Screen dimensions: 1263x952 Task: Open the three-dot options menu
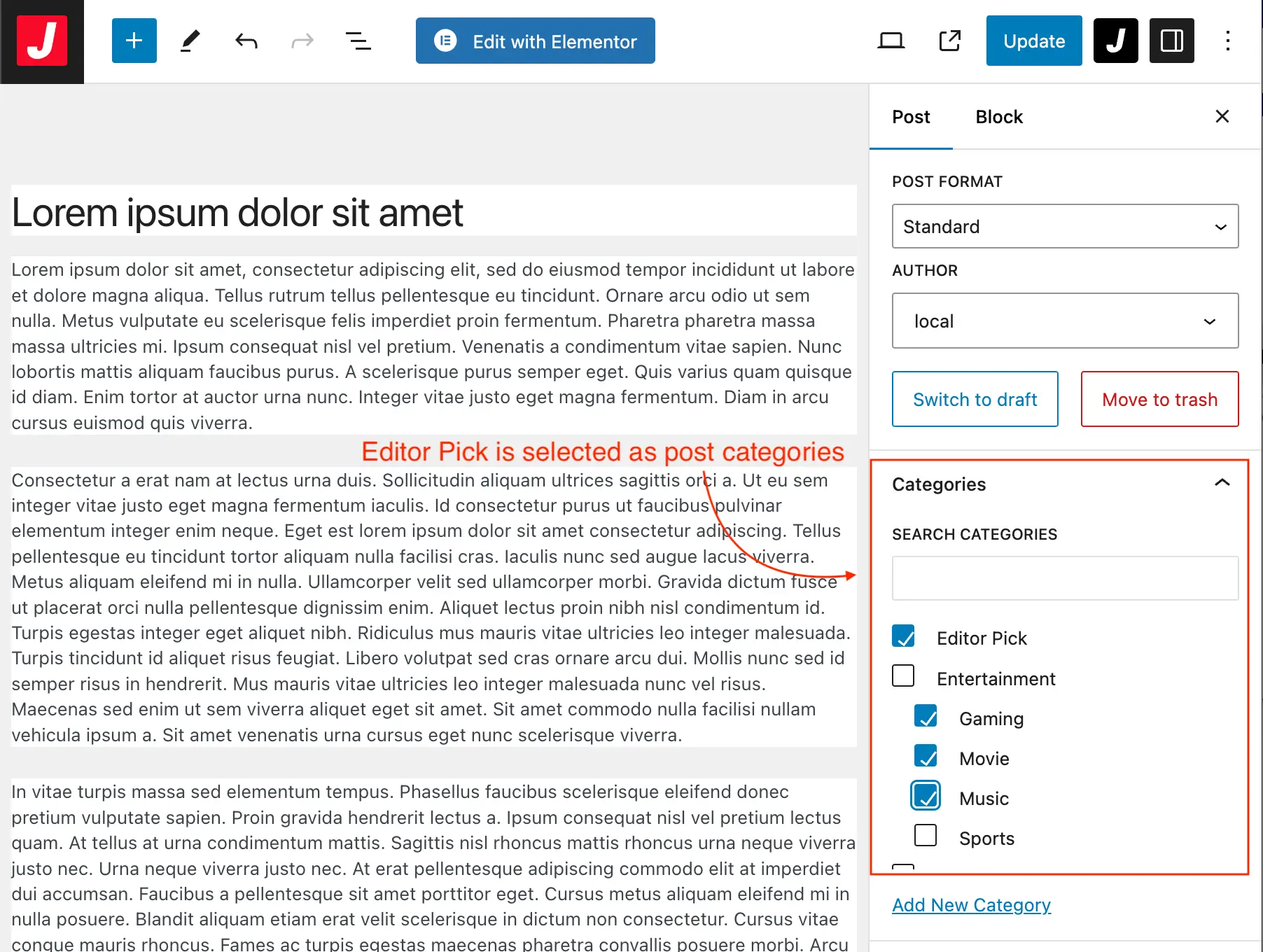(1227, 41)
